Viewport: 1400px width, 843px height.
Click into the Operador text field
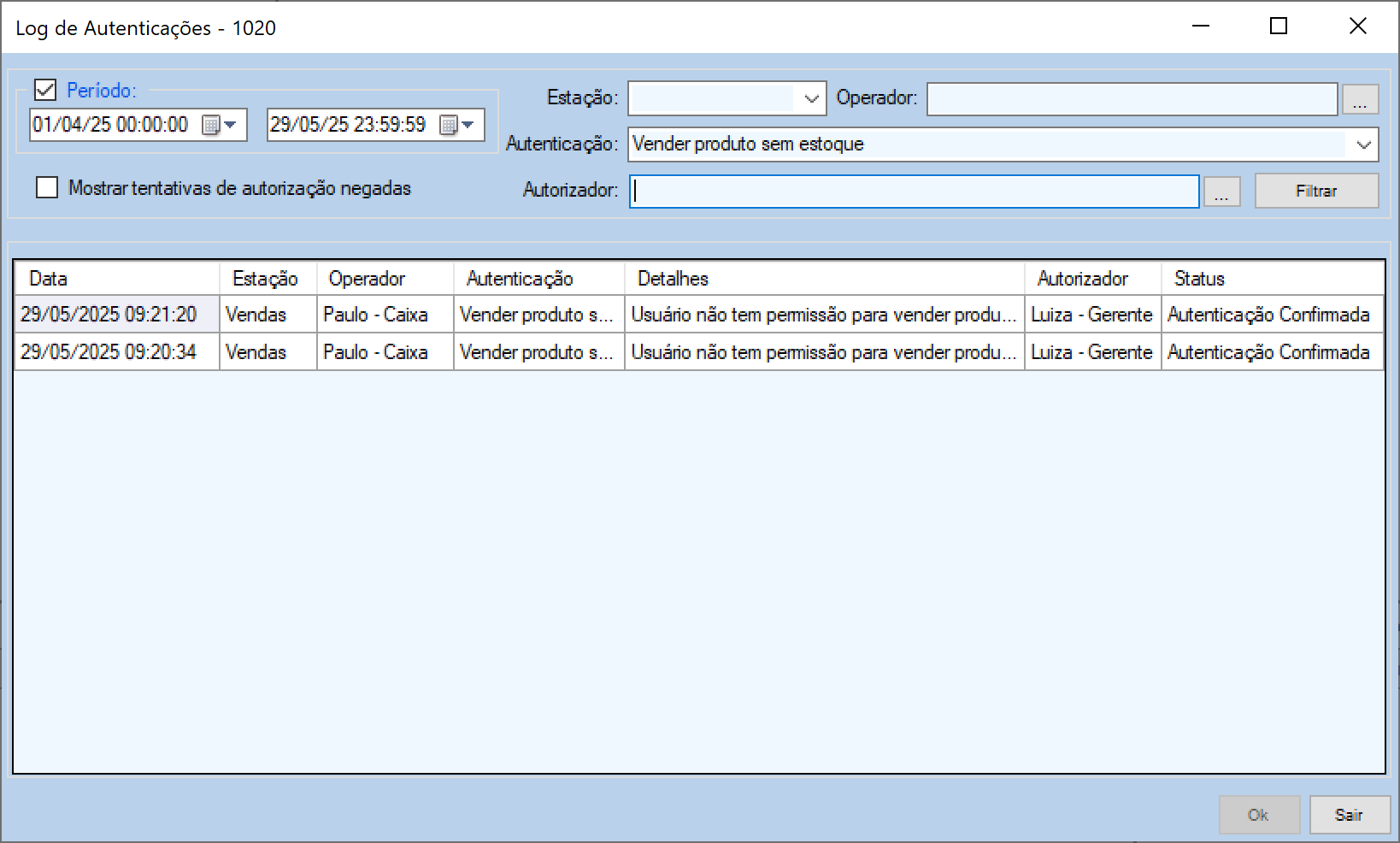pos(1132,99)
